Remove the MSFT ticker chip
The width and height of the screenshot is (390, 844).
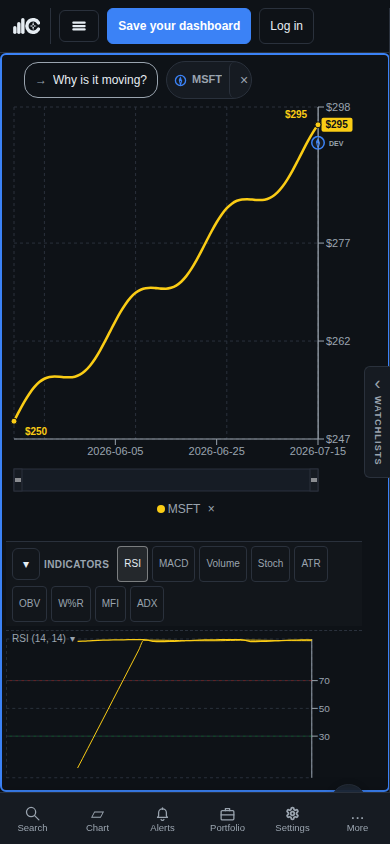tap(244, 80)
